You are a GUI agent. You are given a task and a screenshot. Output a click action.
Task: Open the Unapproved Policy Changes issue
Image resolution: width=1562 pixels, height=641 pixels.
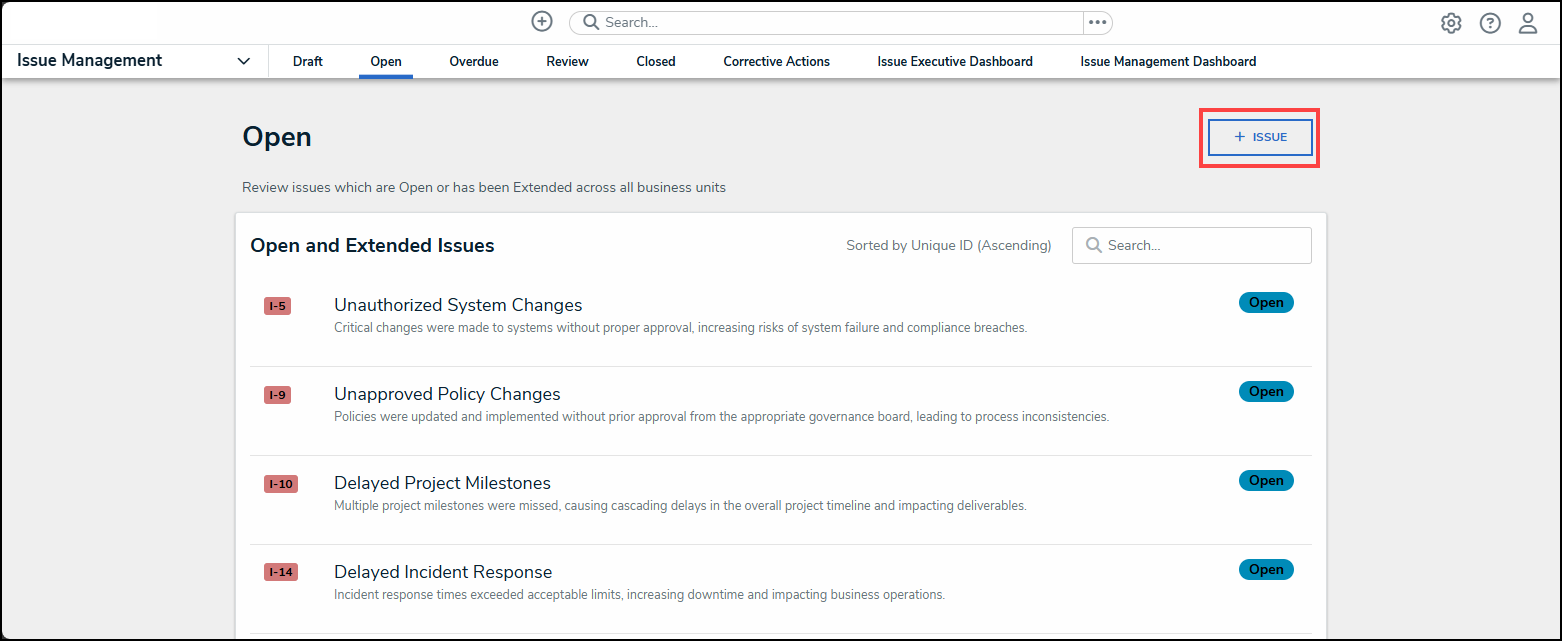pos(447,394)
